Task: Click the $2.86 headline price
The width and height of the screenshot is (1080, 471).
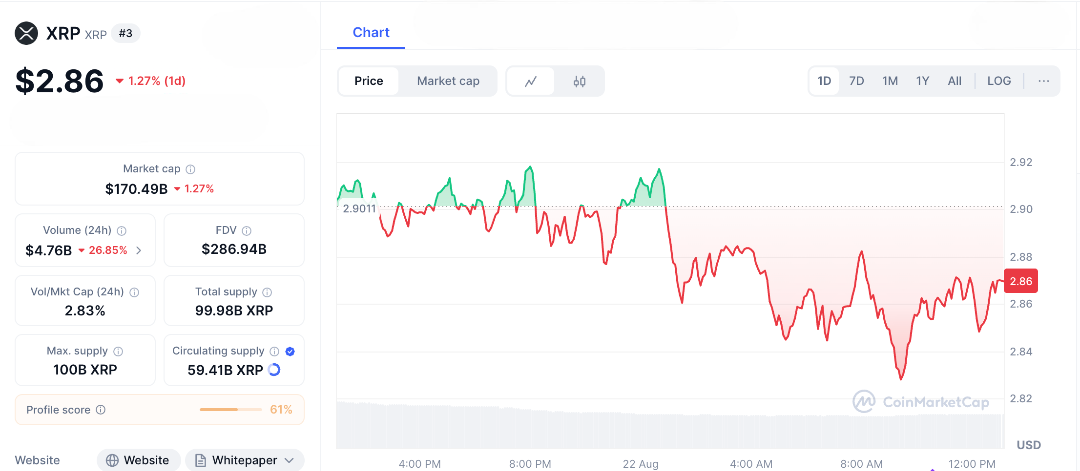Action: click(60, 81)
